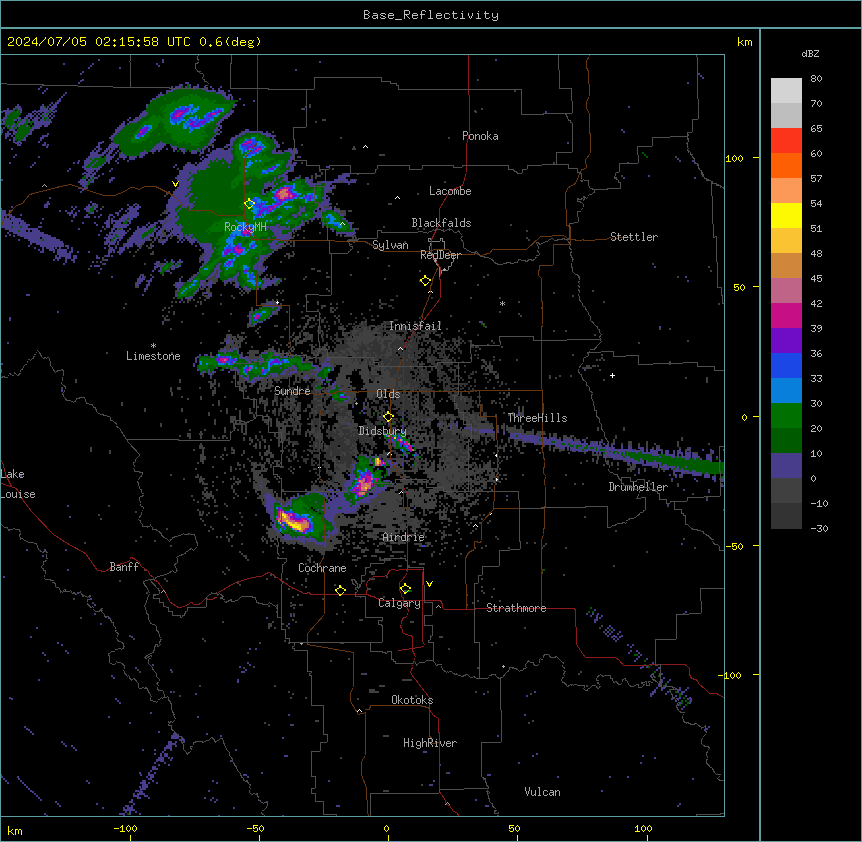
Task: Select the yellow diamond marker below Cochrane
Action: tap(340, 590)
